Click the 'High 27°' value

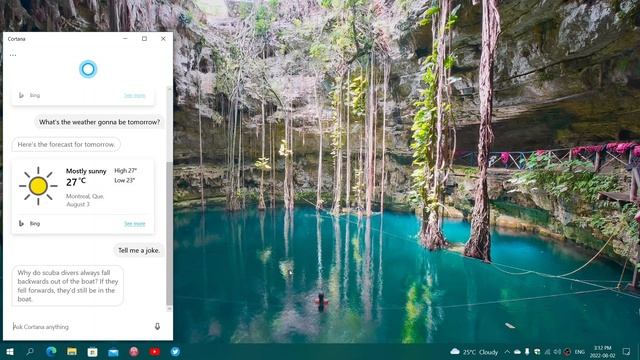click(125, 171)
